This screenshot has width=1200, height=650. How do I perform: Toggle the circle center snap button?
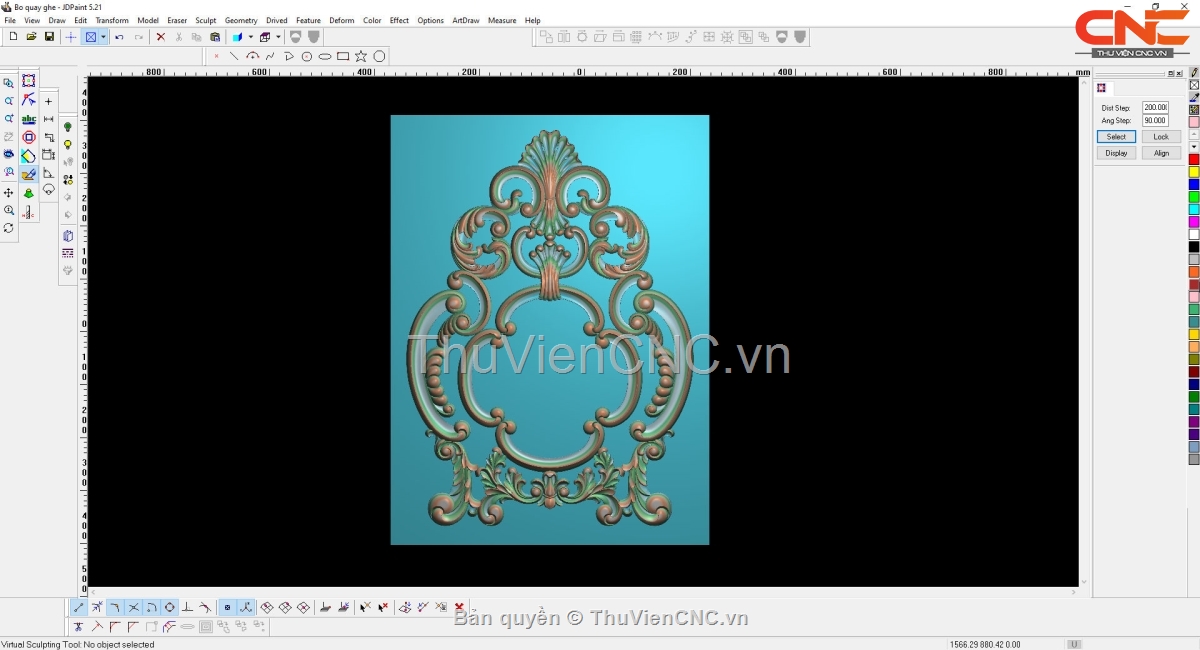[x=169, y=607]
